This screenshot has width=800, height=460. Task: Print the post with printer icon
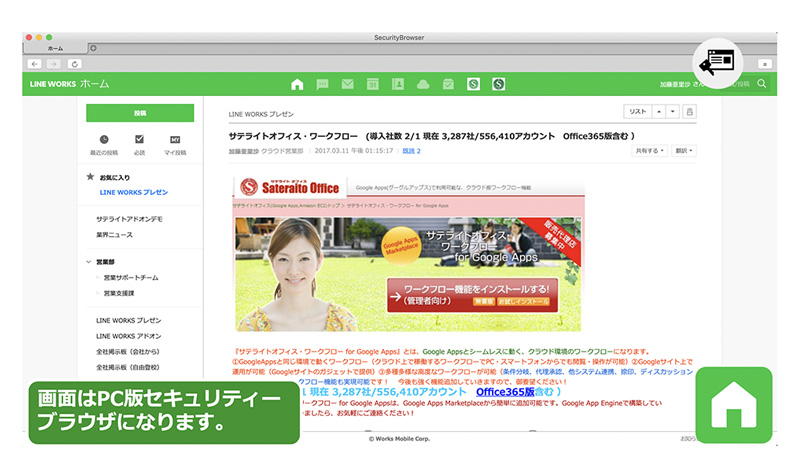click(689, 112)
